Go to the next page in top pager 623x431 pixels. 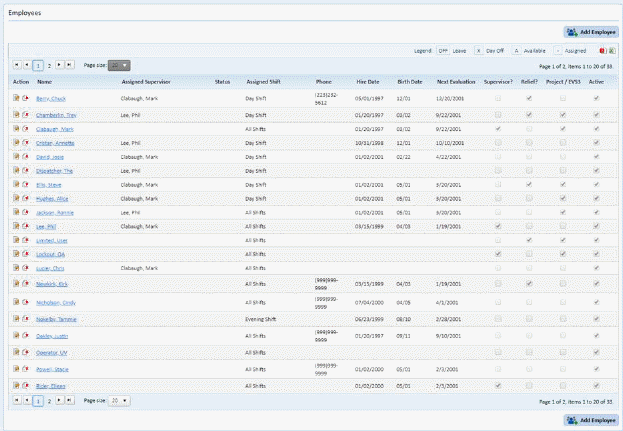(59, 64)
